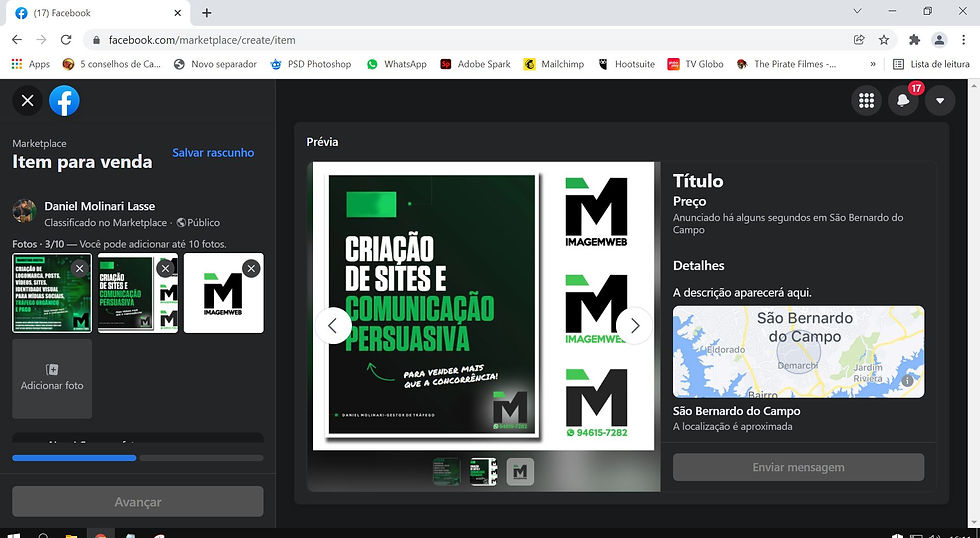Click the address bar URL
The image size is (980, 538).
tap(202, 40)
